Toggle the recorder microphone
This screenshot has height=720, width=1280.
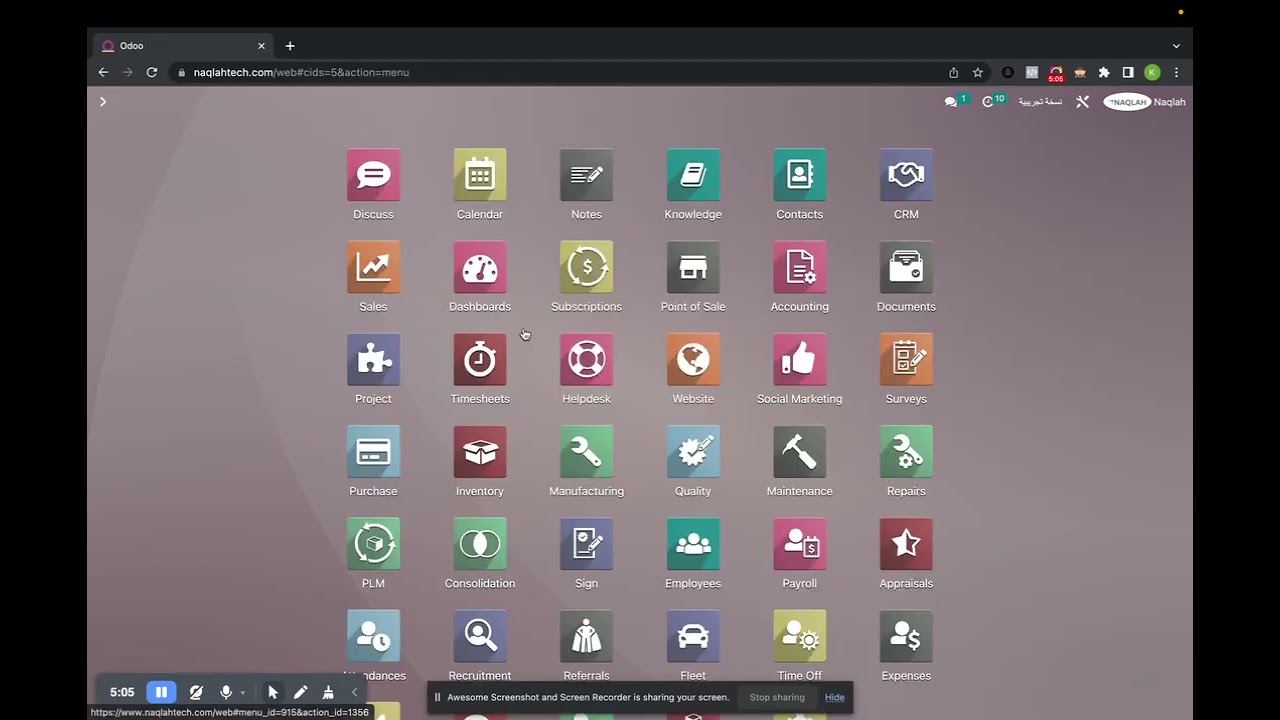(226, 692)
